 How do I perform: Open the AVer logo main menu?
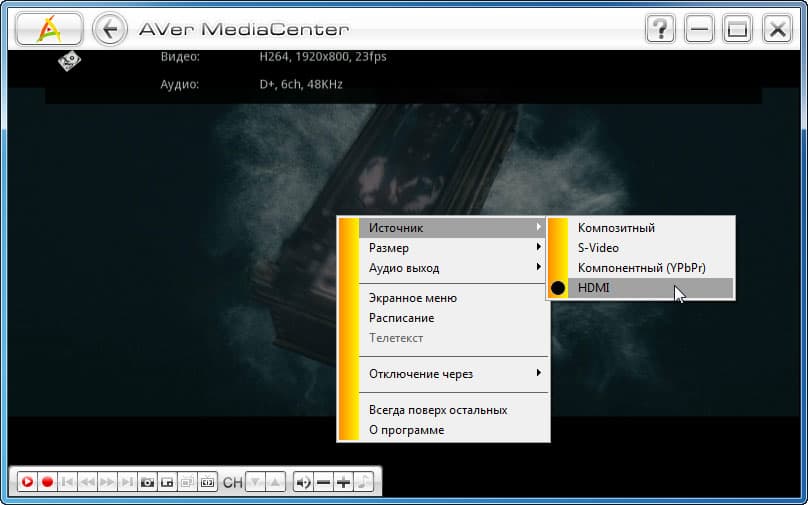click(x=49, y=29)
